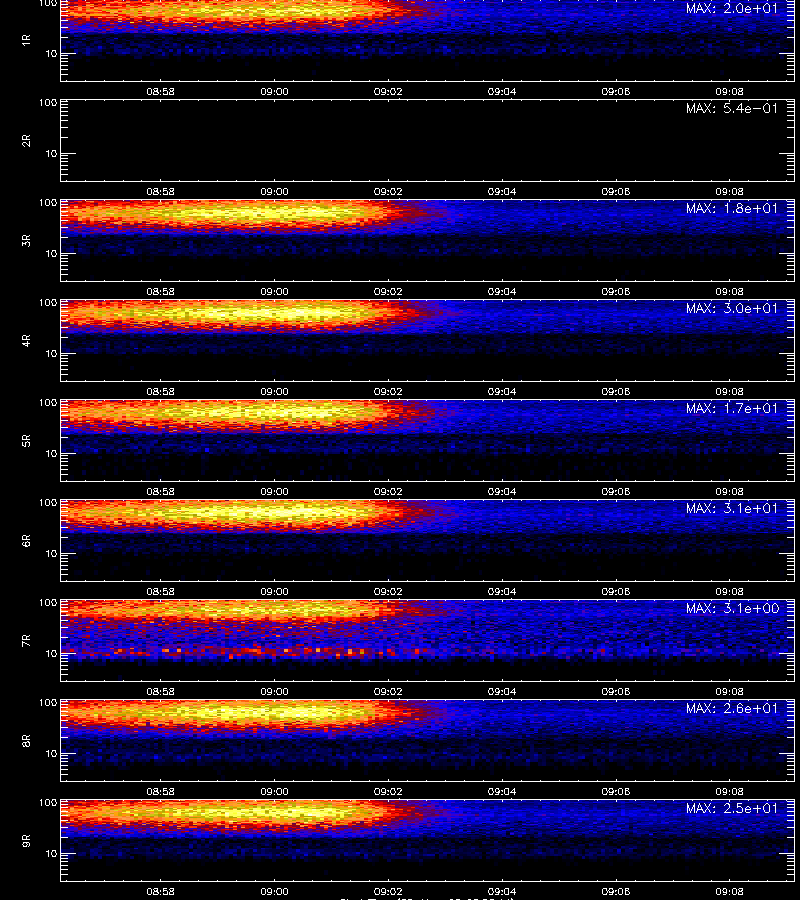Click the 09:02 time label under panel 9R
Screen dimensions: 800x900
[388, 892]
